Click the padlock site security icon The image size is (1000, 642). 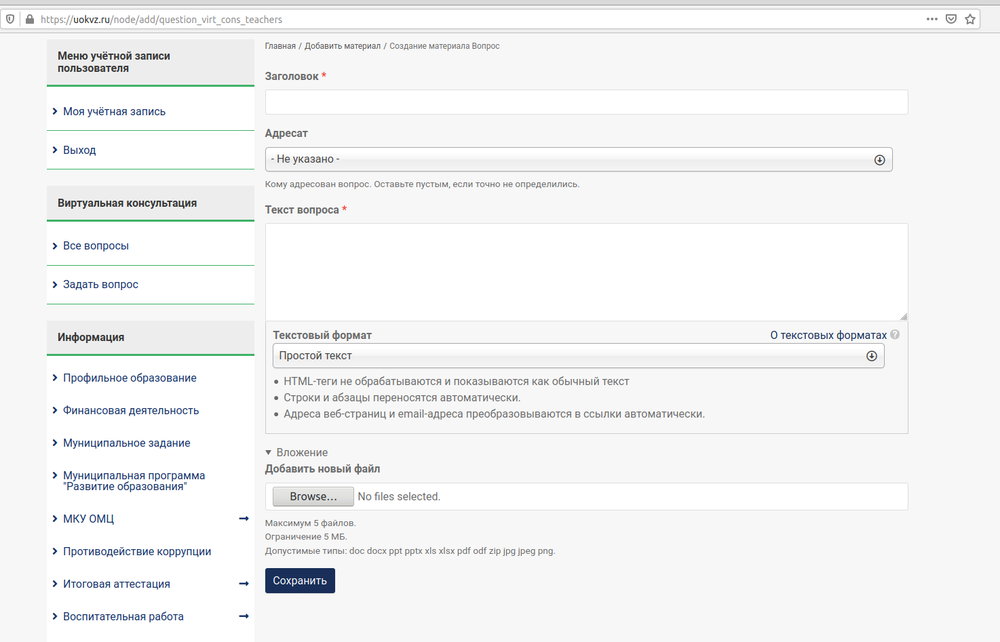[28, 19]
